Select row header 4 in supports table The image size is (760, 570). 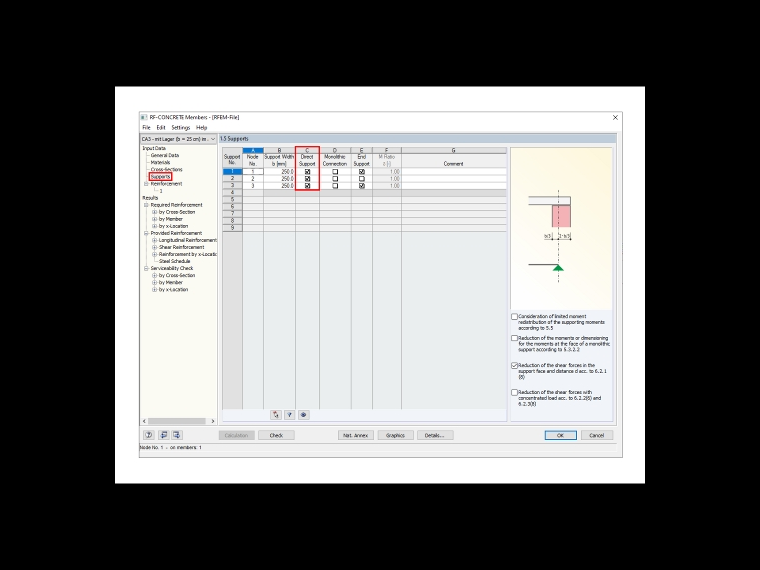click(x=233, y=193)
